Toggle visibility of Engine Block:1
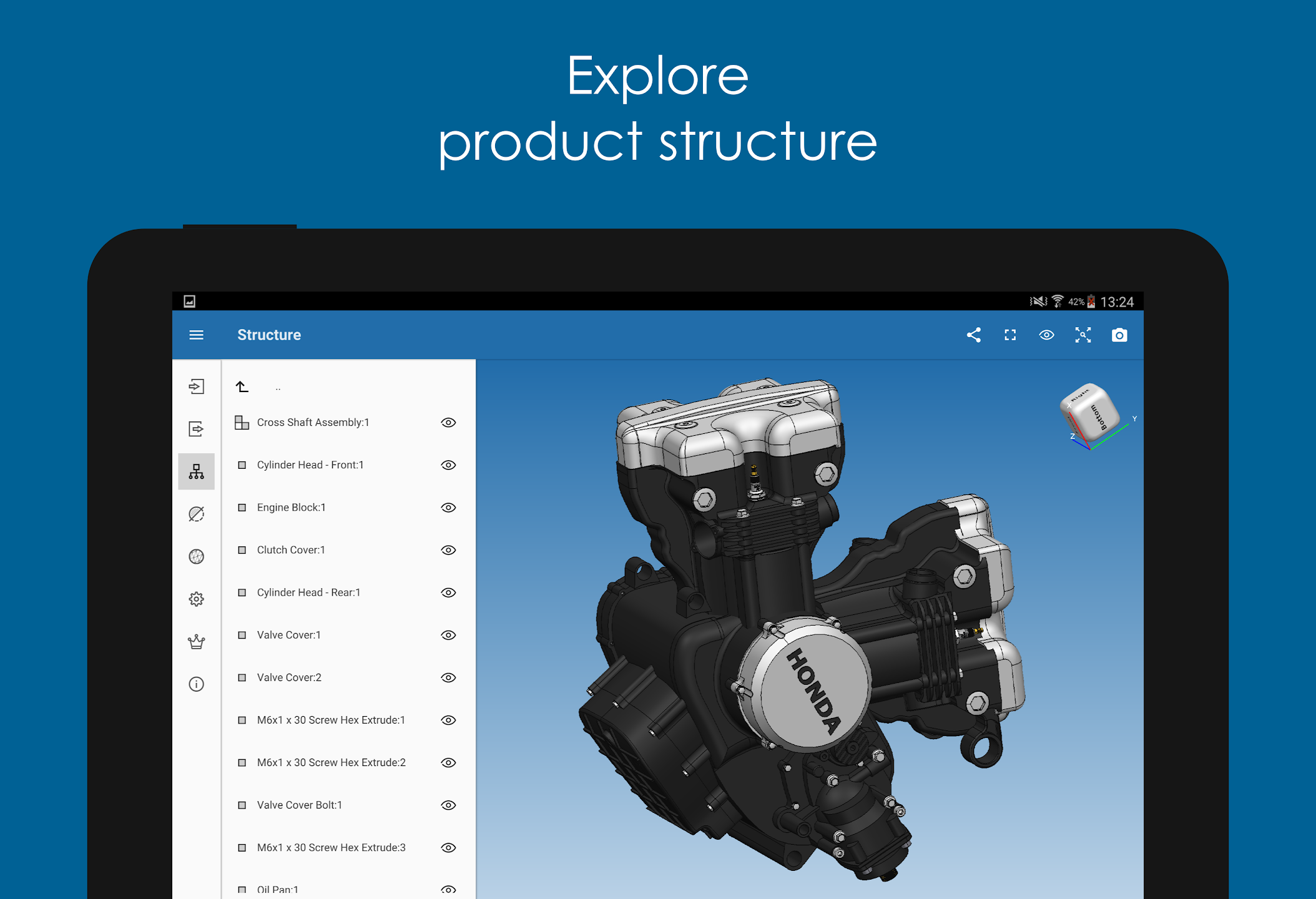This screenshot has height=899, width=1316. tap(448, 508)
